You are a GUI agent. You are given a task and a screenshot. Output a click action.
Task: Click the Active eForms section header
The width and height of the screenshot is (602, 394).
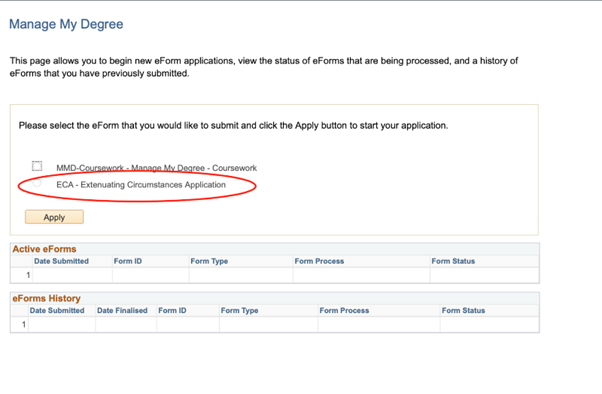click(44, 249)
